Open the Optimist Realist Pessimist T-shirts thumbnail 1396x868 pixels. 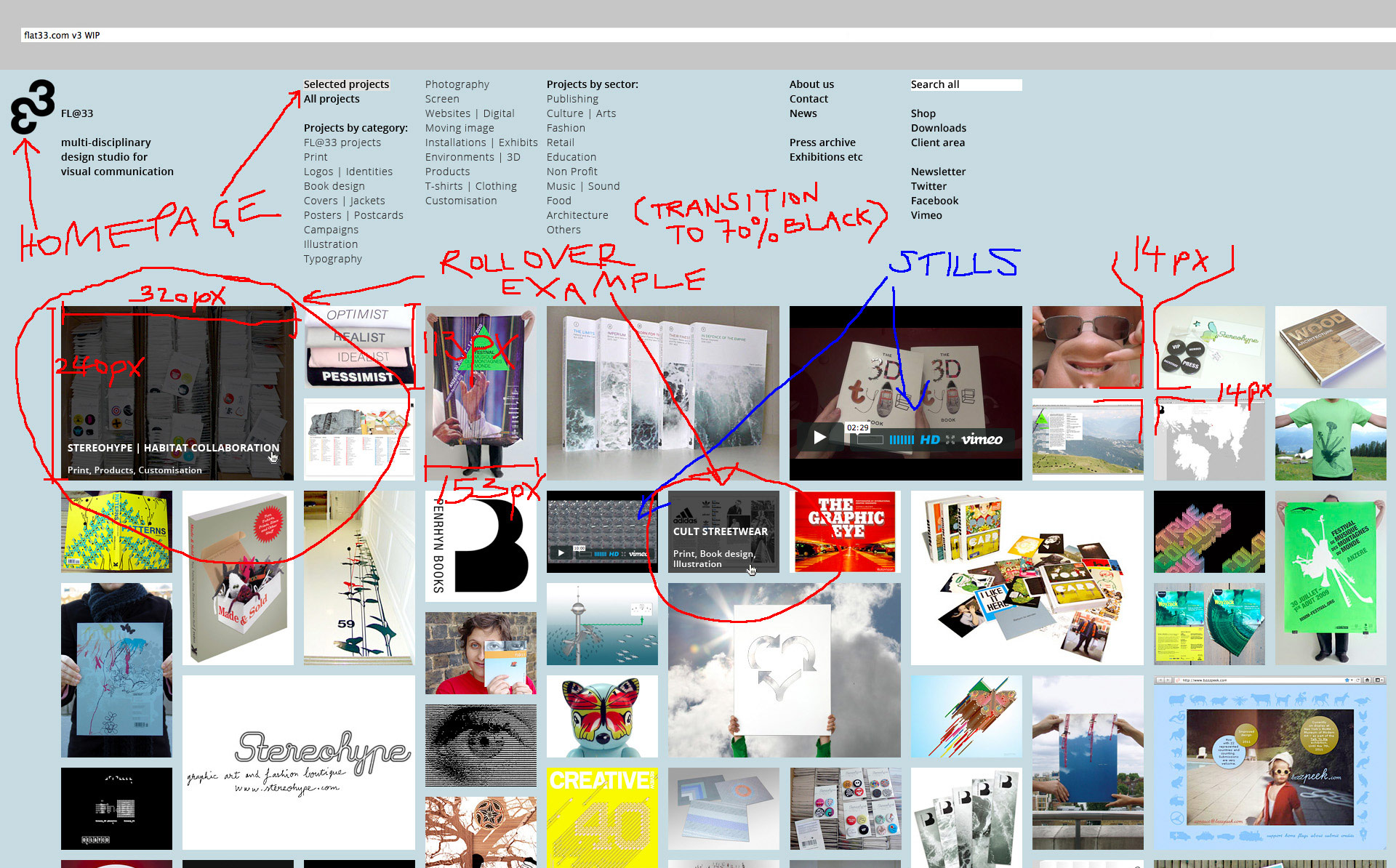[359, 347]
